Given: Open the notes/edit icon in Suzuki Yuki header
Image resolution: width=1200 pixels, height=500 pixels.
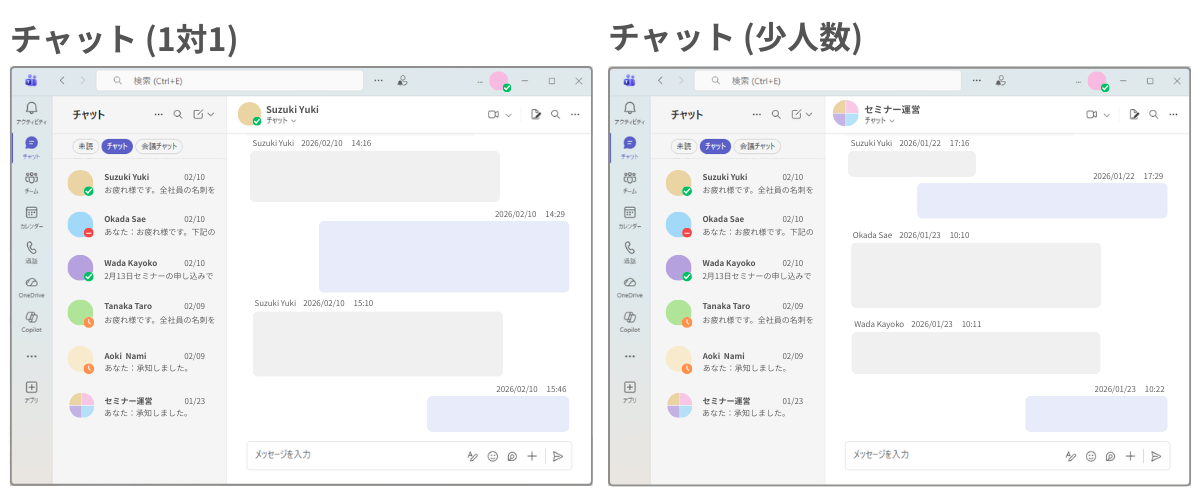Looking at the screenshot, I should pyautogui.click(x=536, y=114).
